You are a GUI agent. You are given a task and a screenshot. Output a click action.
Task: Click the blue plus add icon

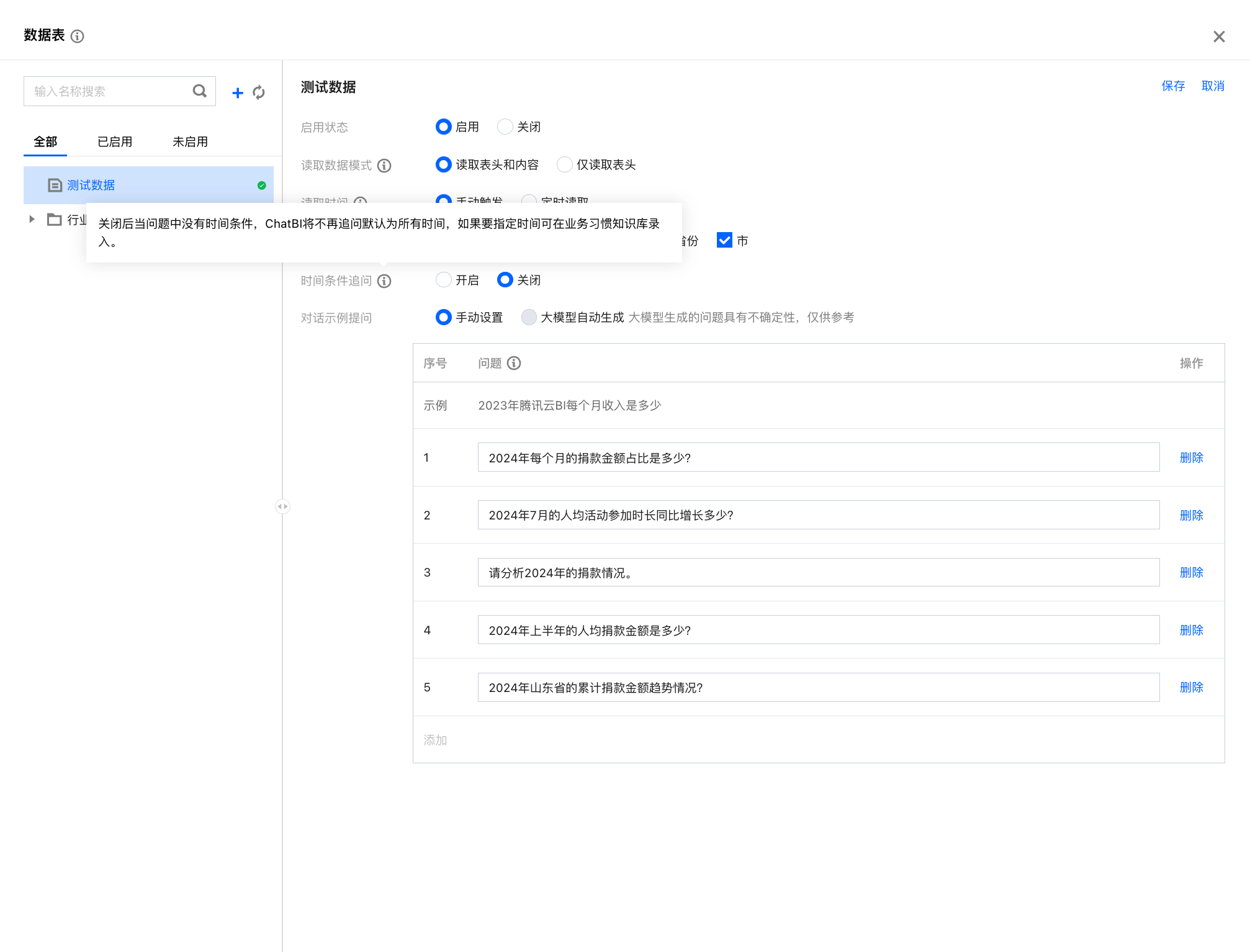pos(237,93)
